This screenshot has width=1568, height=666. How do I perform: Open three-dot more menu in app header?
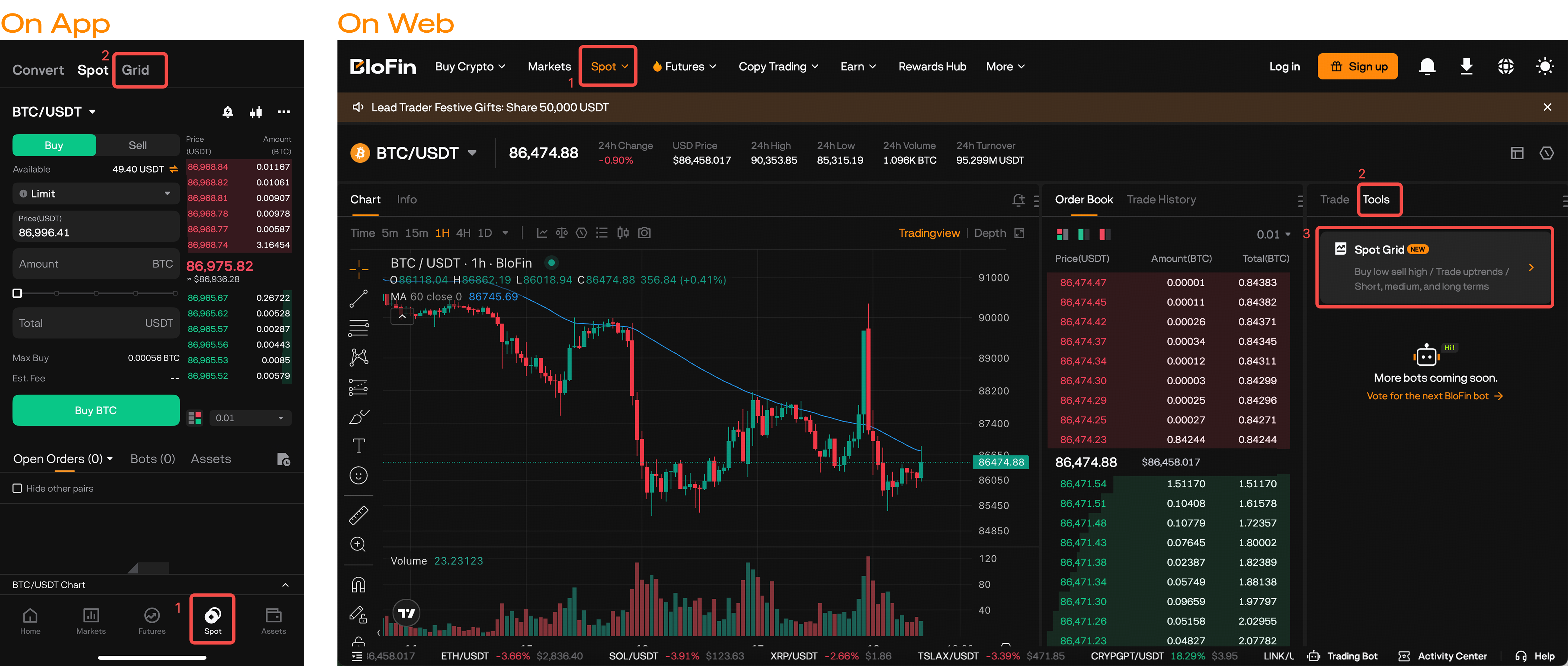tap(284, 111)
